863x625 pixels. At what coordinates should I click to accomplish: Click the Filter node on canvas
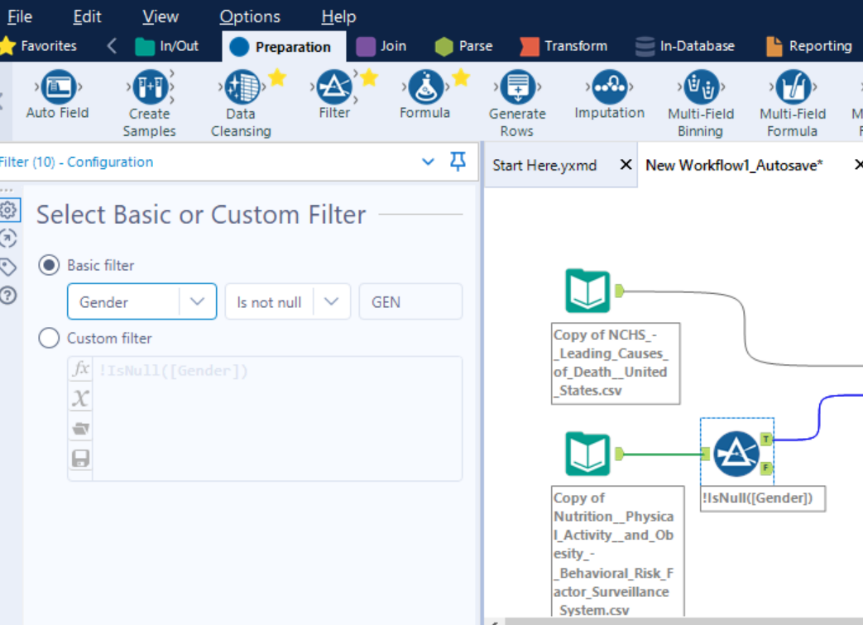[736, 453]
